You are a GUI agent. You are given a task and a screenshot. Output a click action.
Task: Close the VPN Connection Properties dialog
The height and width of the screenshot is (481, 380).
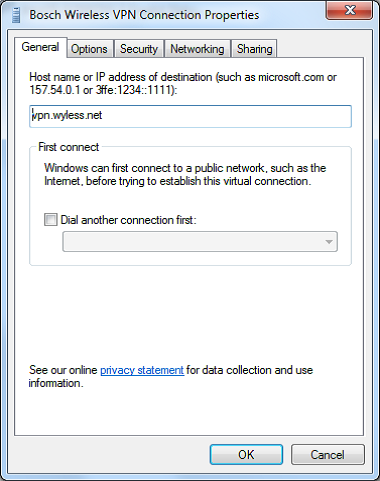[x=349, y=10]
